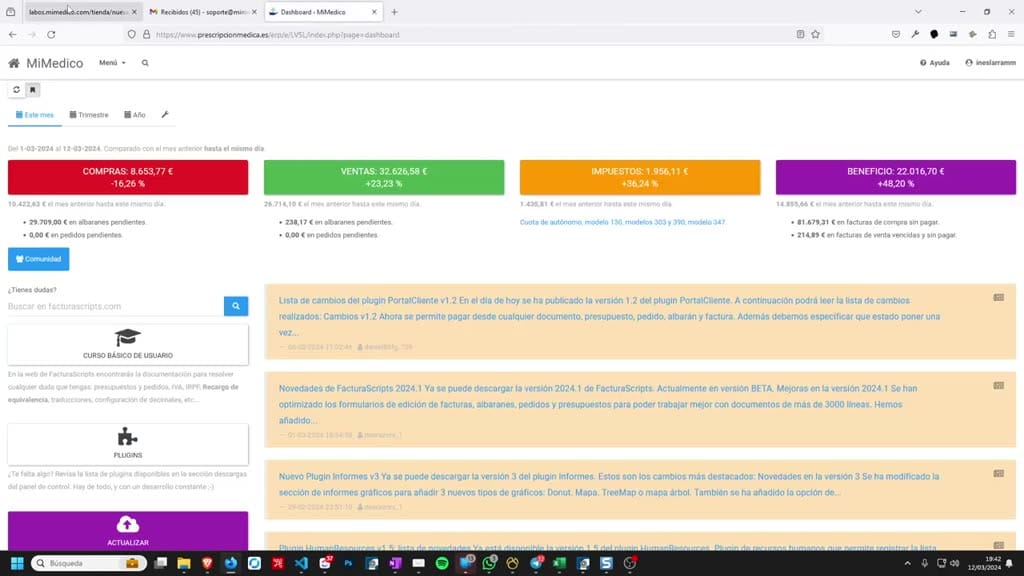This screenshot has width=1024, height=576.
Task: Expand the list all tabs chevron
Action: tap(918, 12)
